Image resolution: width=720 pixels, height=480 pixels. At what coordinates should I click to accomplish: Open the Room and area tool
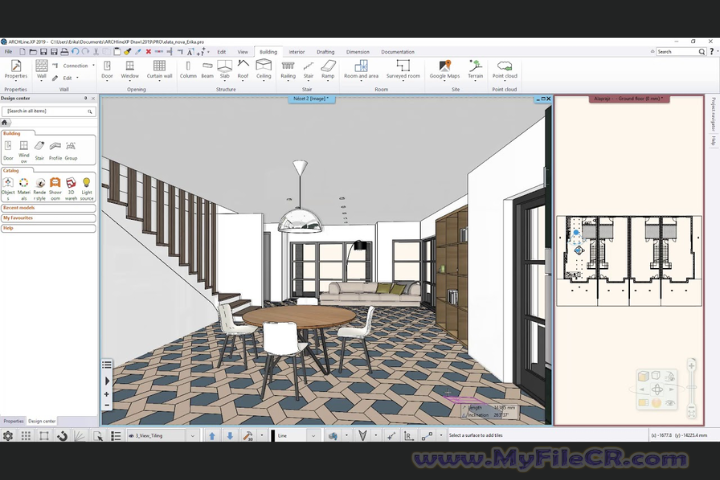pos(361,69)
